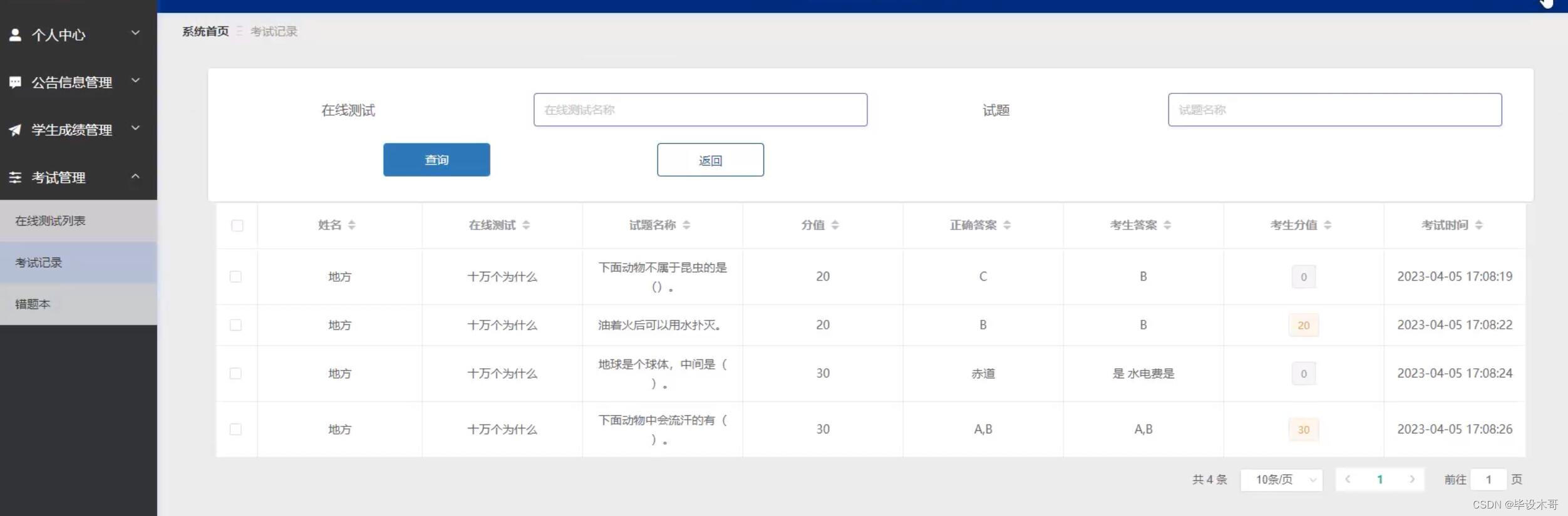Sort by 试题名称 column arrows

coord(686,225)
